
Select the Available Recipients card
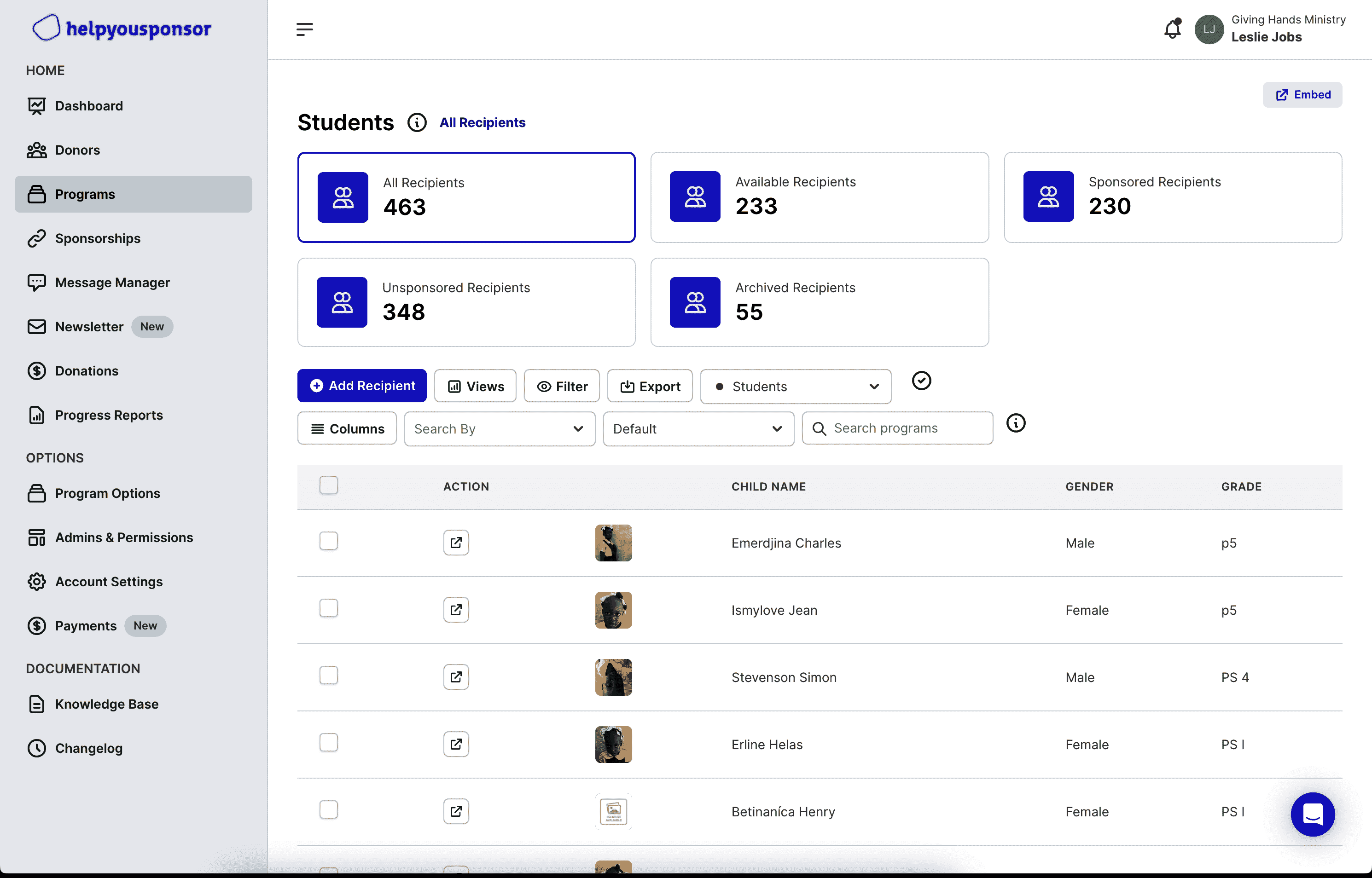pyautogui.click(x=820, y=196)
